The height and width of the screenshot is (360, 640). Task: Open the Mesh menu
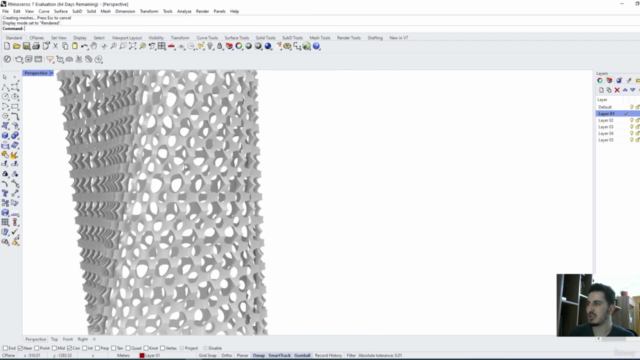[x=106, y=11]
